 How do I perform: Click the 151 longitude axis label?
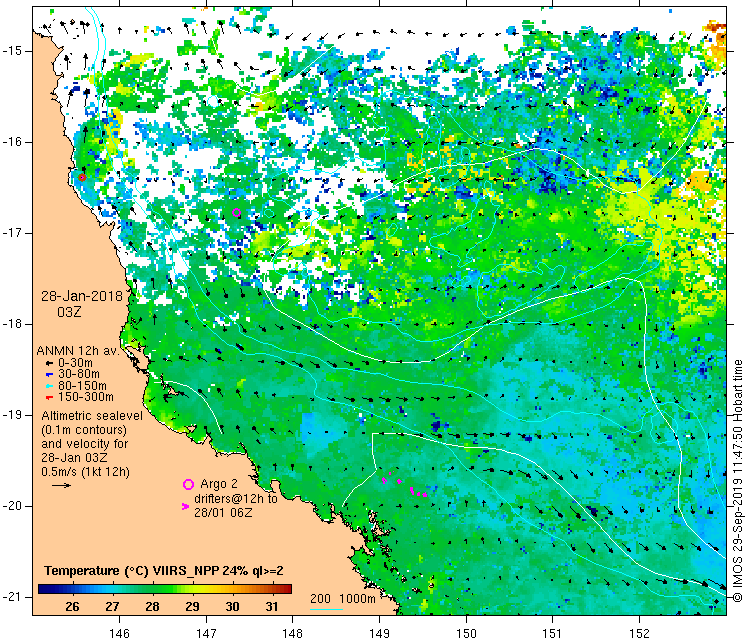point(552,633)
